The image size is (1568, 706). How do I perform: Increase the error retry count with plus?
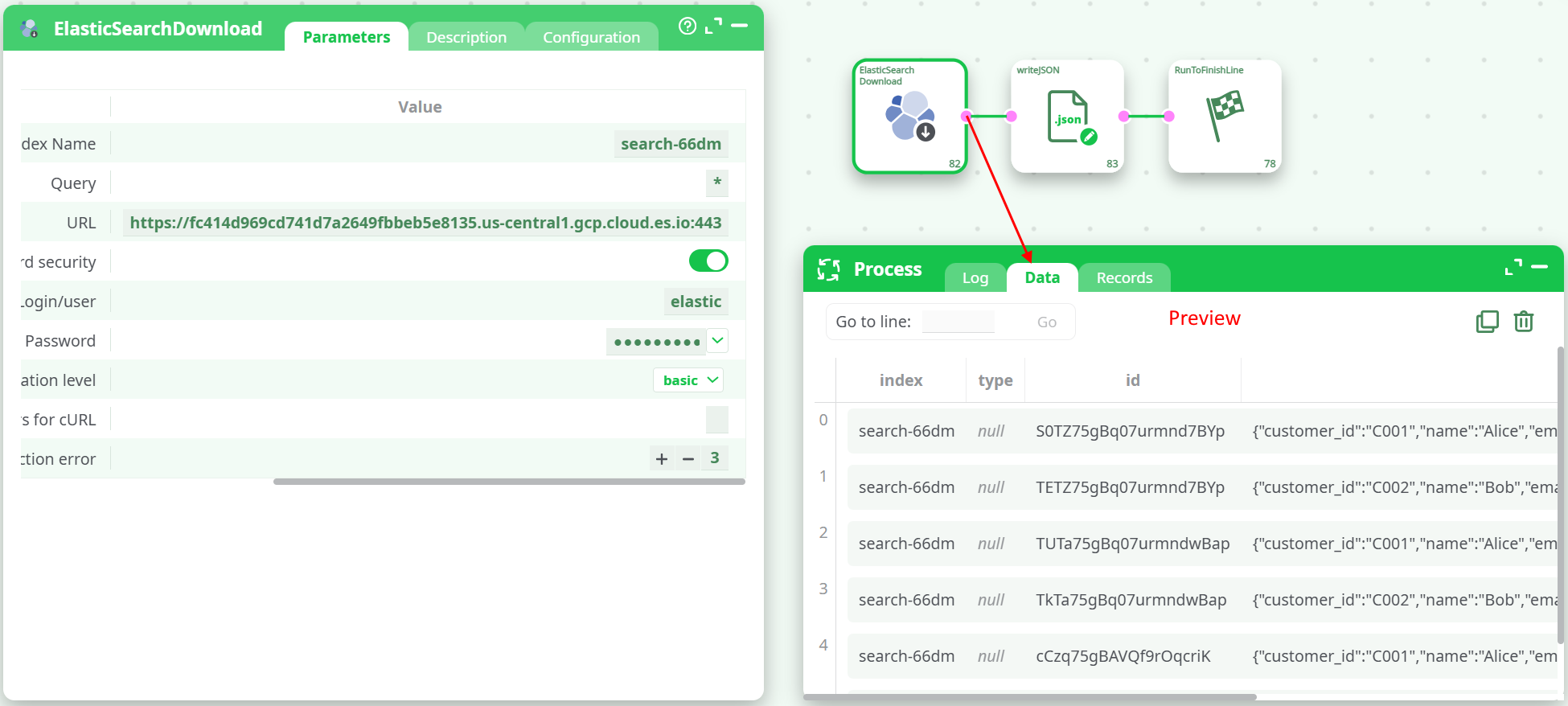pyautogui.click(x=662, y=458)
